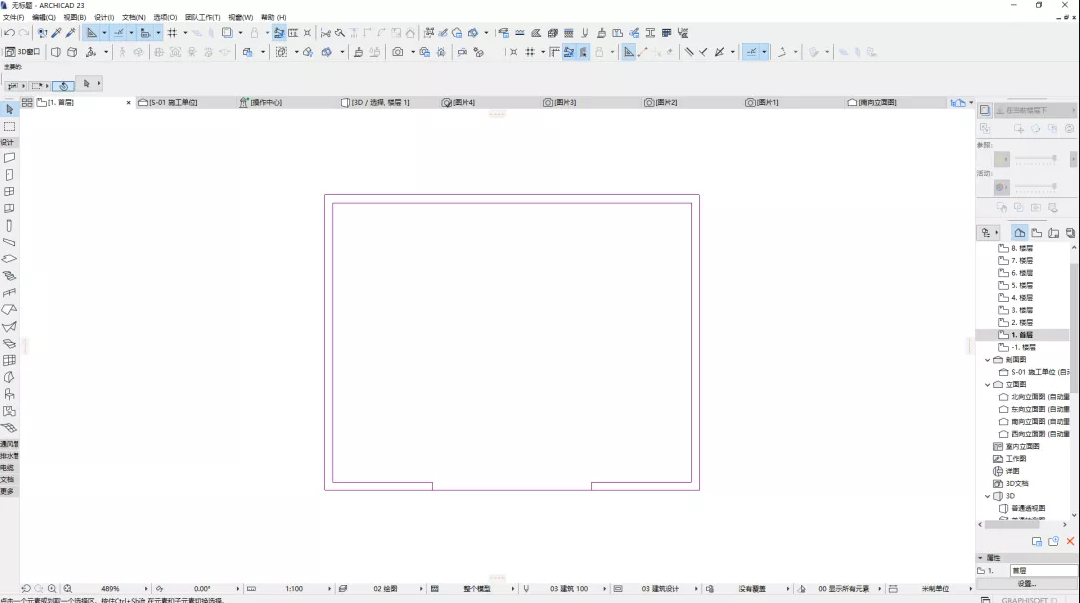
Task: Switch to the S-01 施工单位 section tab
Action: [167, 103]
